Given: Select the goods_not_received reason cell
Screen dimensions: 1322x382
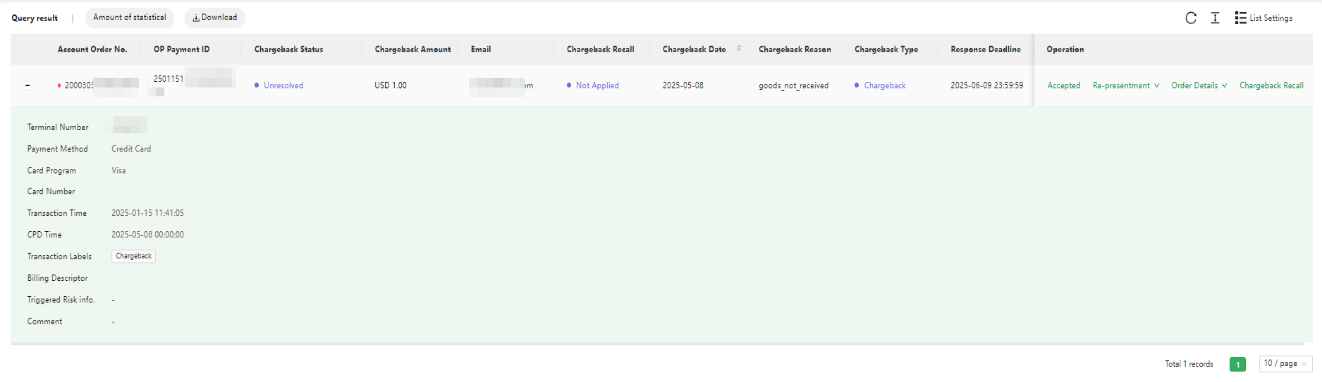Looking at the screenshot, I should (793, 85).
